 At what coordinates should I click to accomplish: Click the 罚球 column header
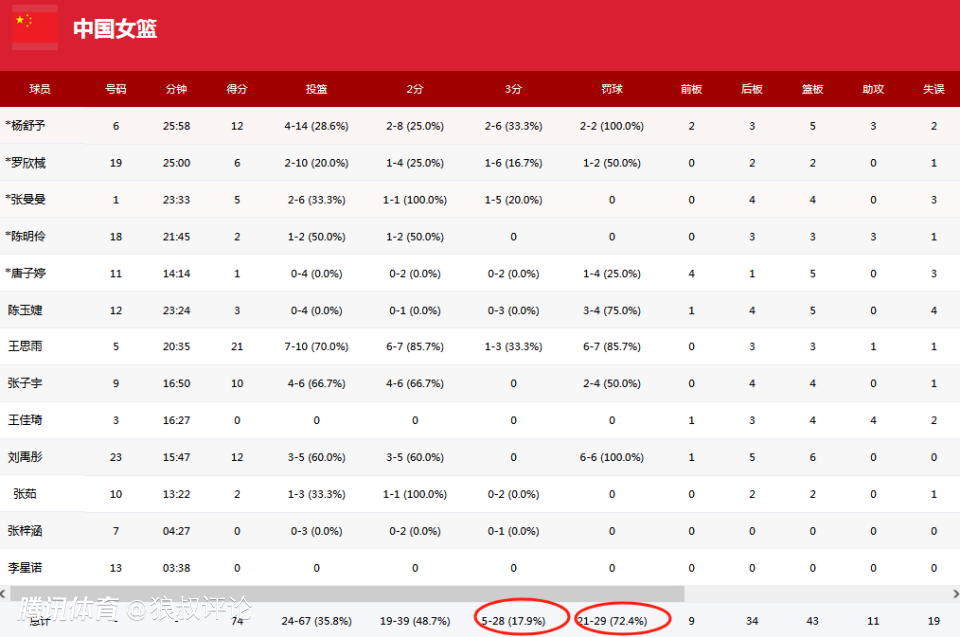click(x=612, y=89)
